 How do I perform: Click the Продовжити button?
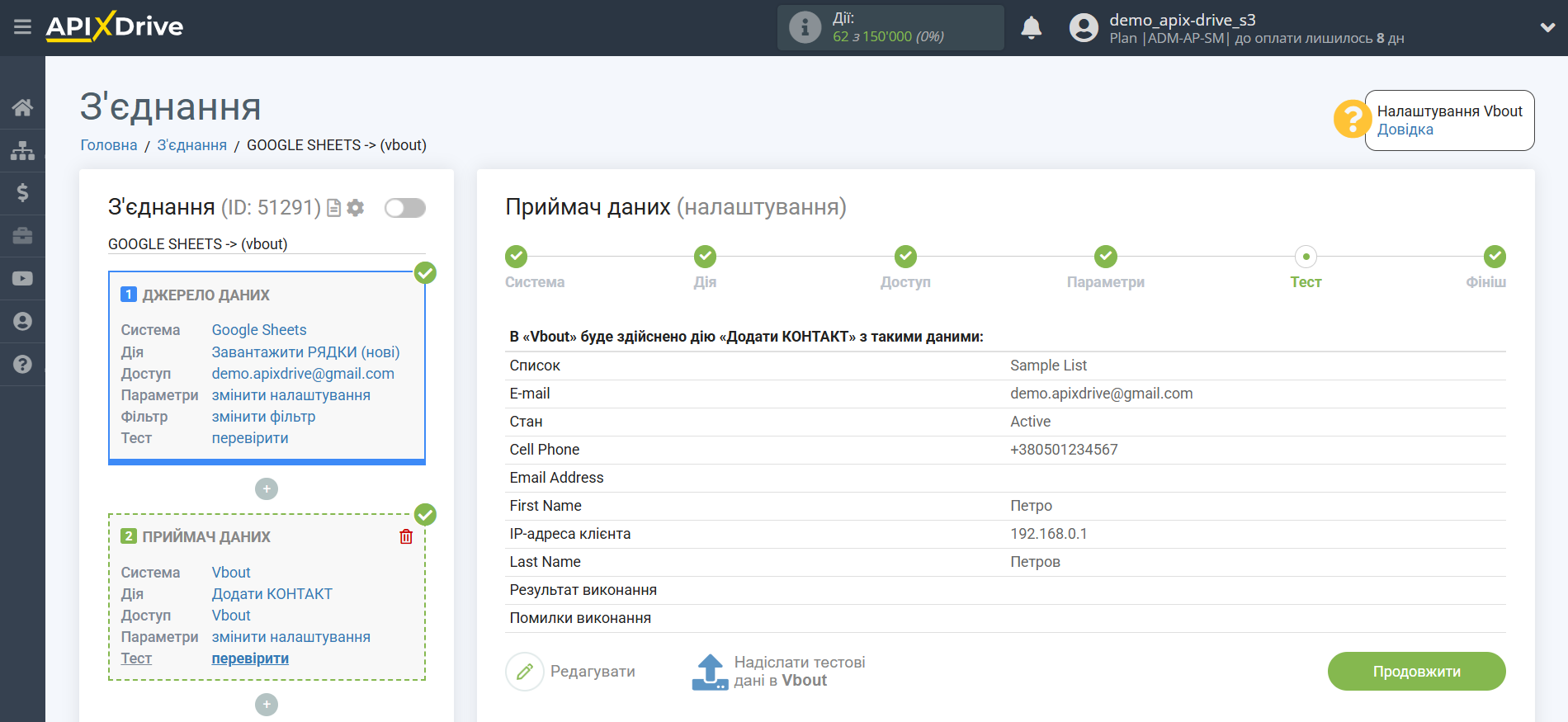(1416, 672)
